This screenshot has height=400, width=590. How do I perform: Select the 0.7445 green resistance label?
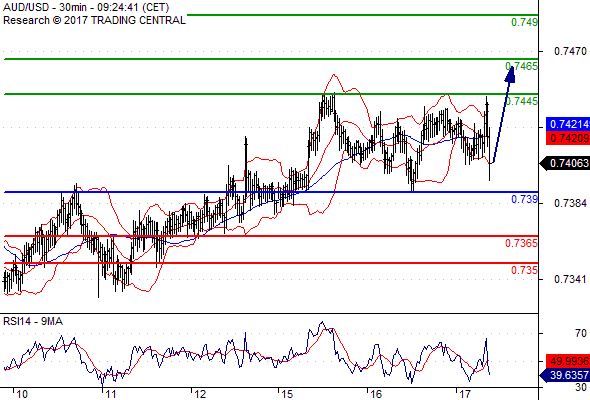521,101
